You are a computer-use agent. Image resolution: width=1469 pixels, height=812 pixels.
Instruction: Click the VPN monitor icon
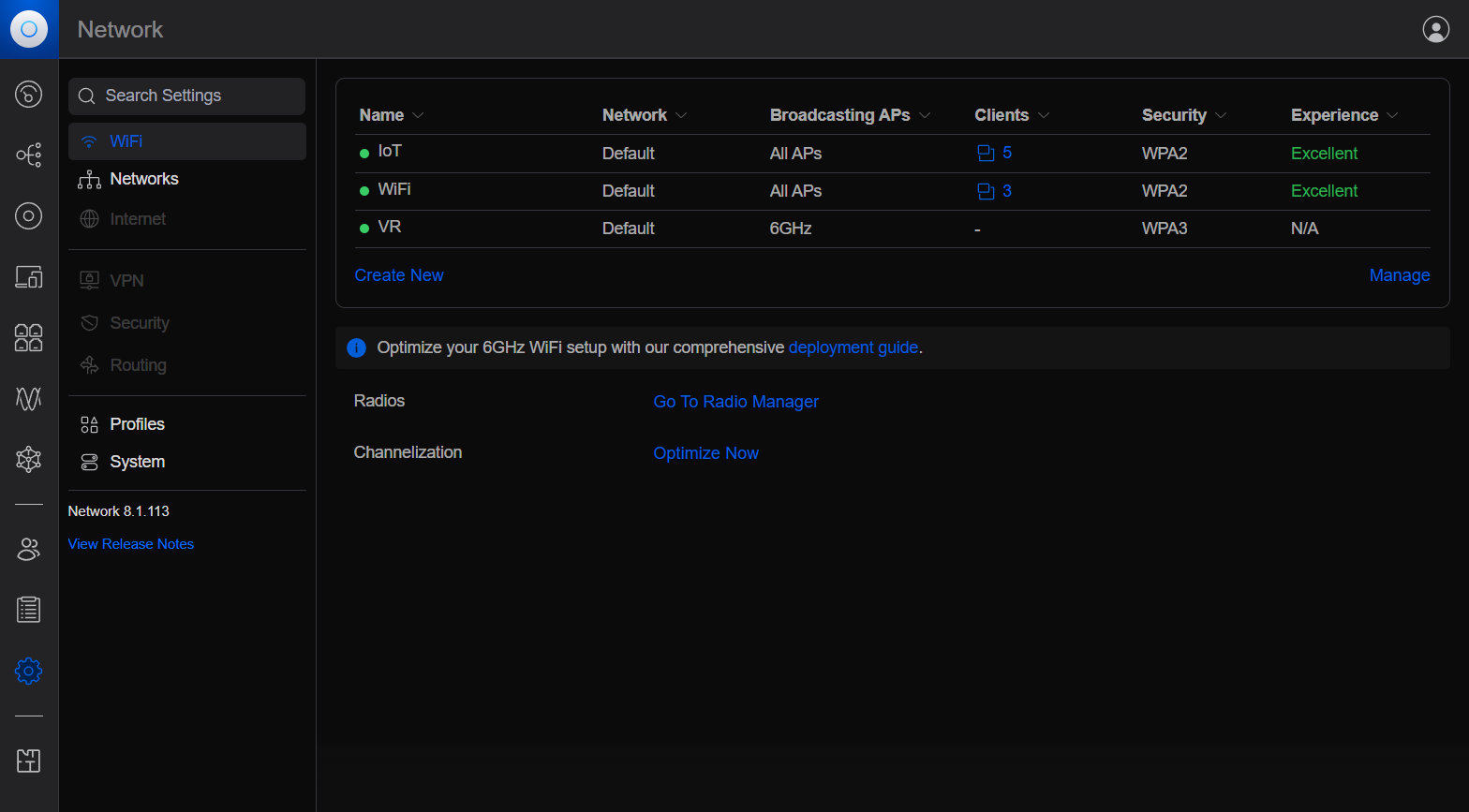click(89, 280)
